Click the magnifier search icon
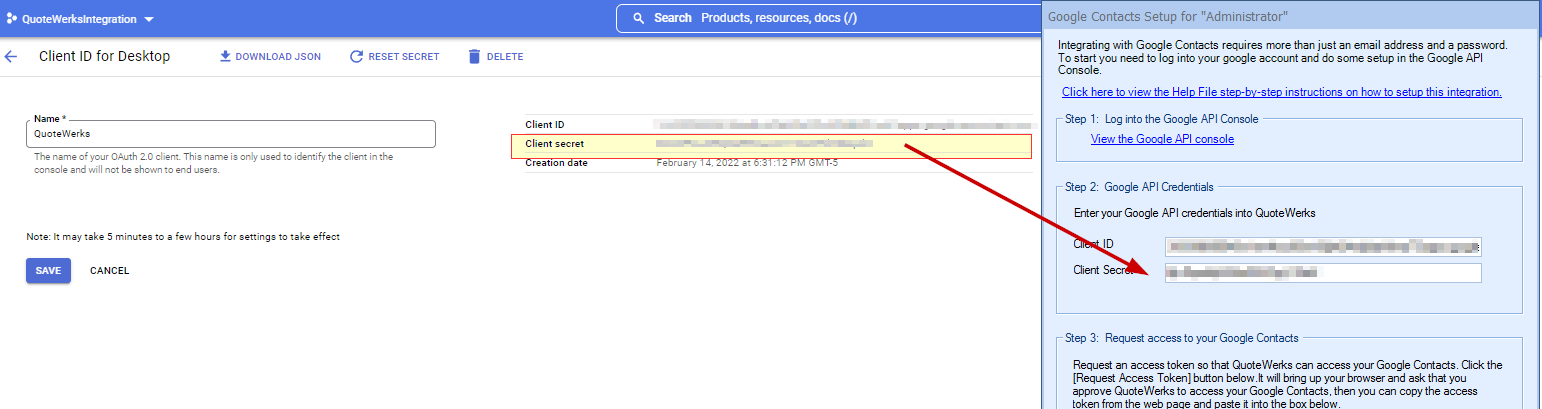This screenshot has height=409, width=1542. [x=638, y=18]
